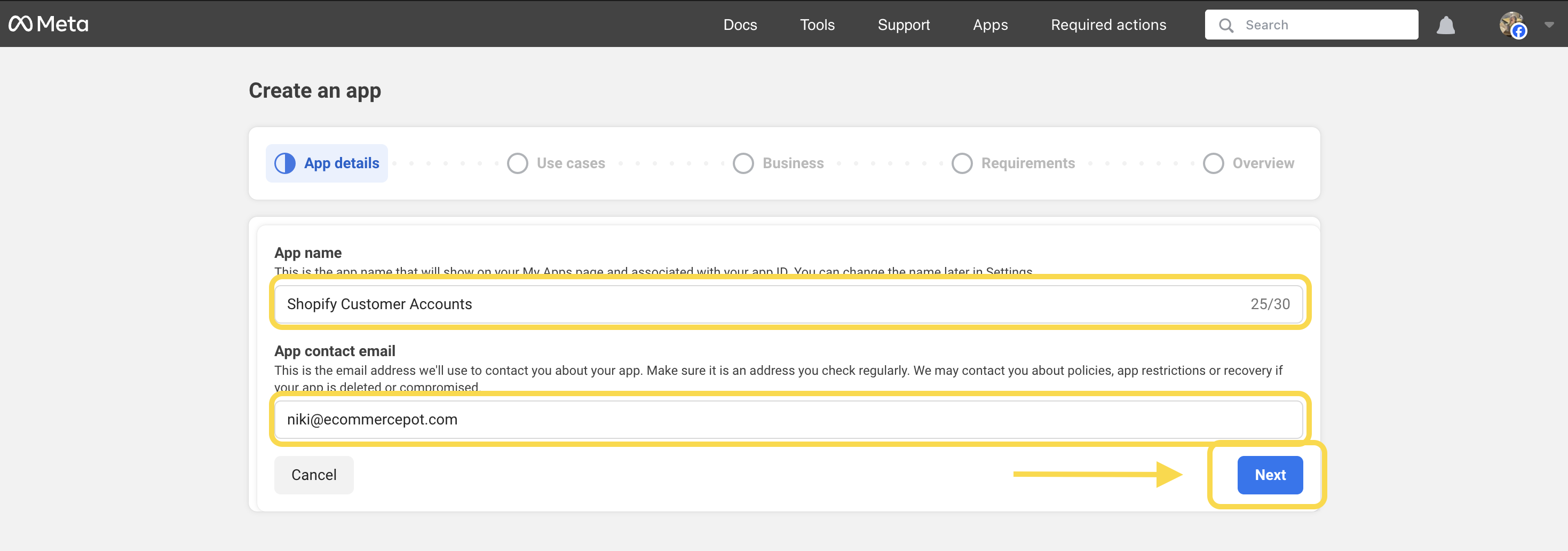Viewport: 1568px width, 551px height.
Task: Click the Facebook badge on the avatar
Action: 1519,32
